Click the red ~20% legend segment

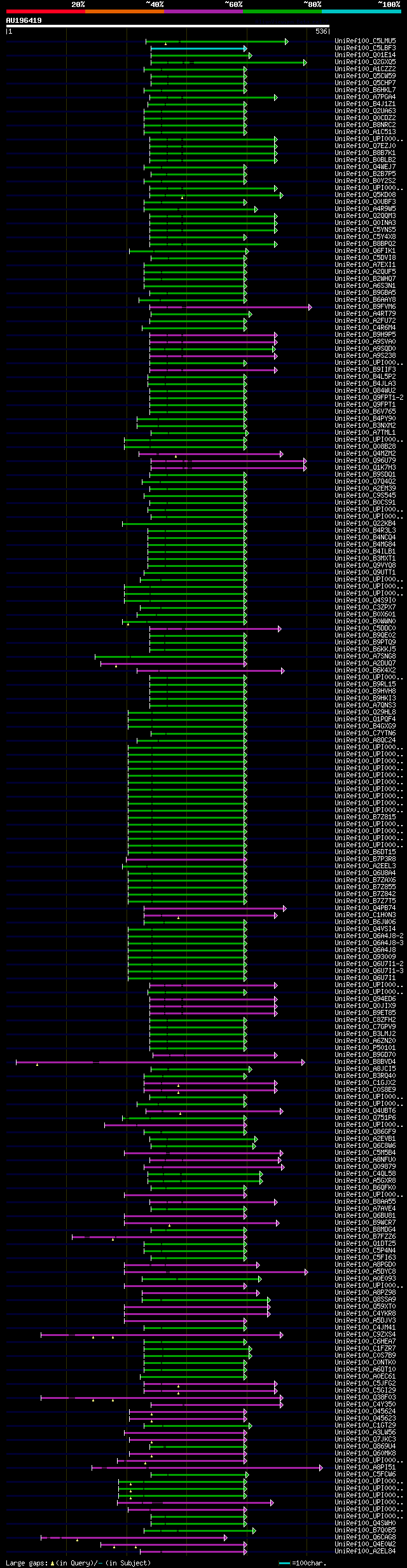pos(46,11)
